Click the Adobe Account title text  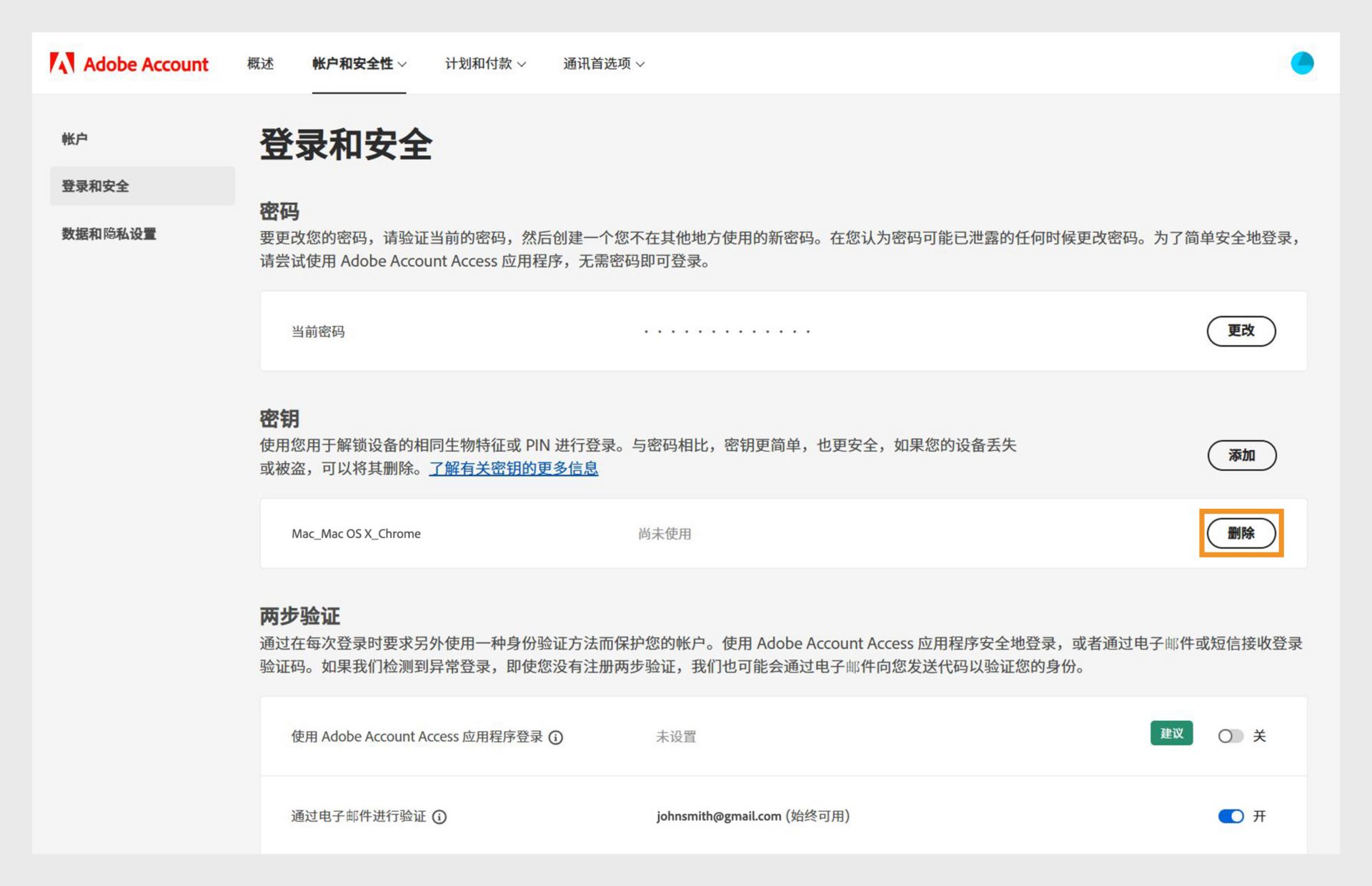click(x=146, y=64)
